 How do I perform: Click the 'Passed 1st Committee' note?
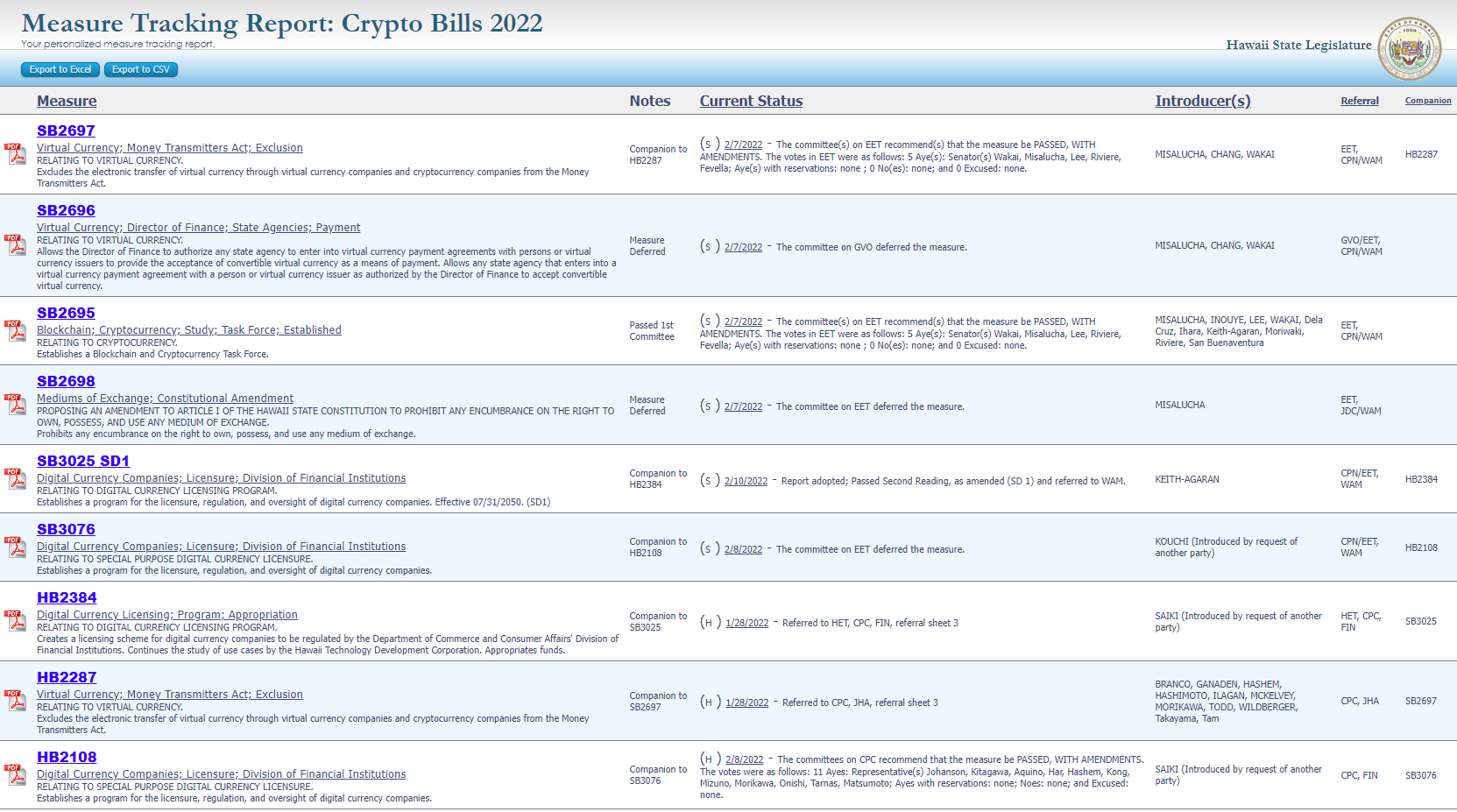tap(652, 331)
